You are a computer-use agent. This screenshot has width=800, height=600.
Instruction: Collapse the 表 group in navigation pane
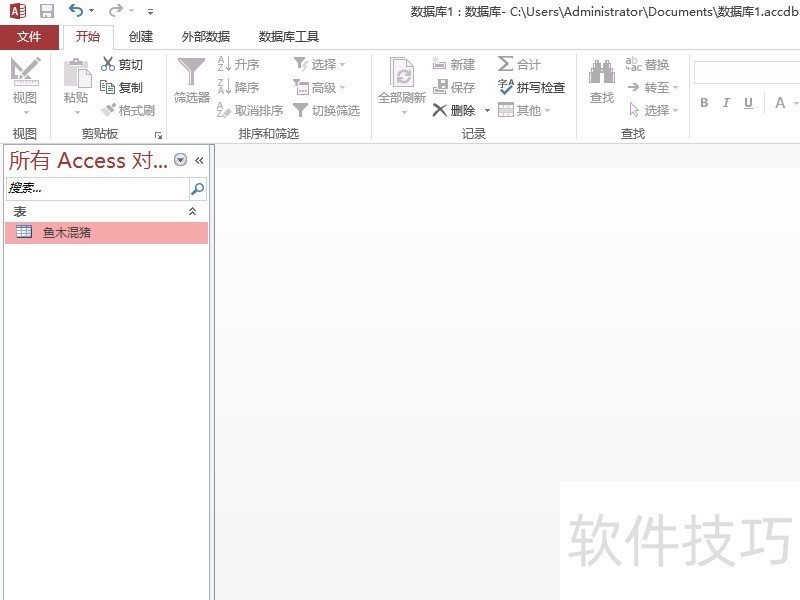(x=193, y=212)
